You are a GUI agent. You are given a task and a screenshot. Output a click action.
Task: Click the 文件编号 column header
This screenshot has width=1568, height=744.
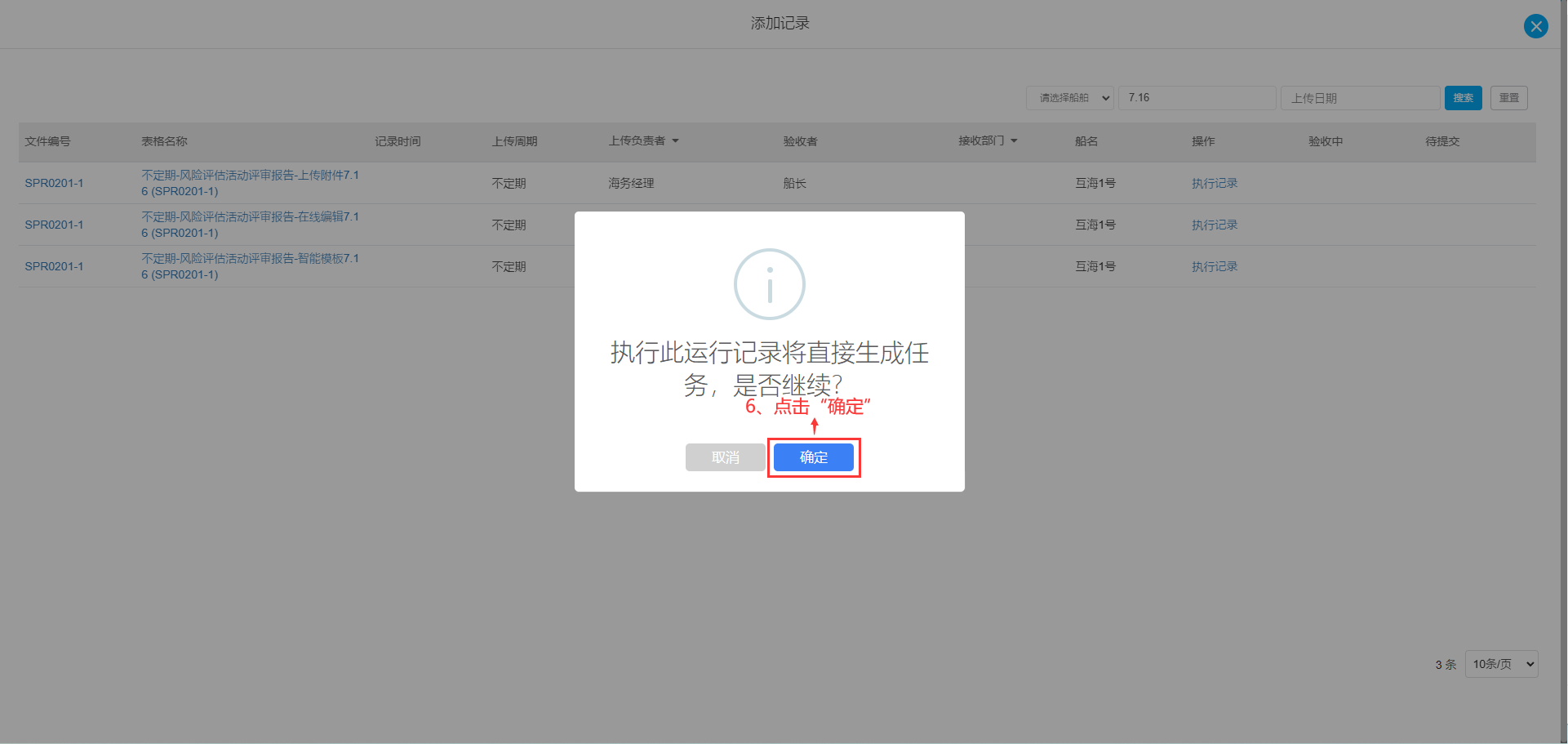point(47,141)
